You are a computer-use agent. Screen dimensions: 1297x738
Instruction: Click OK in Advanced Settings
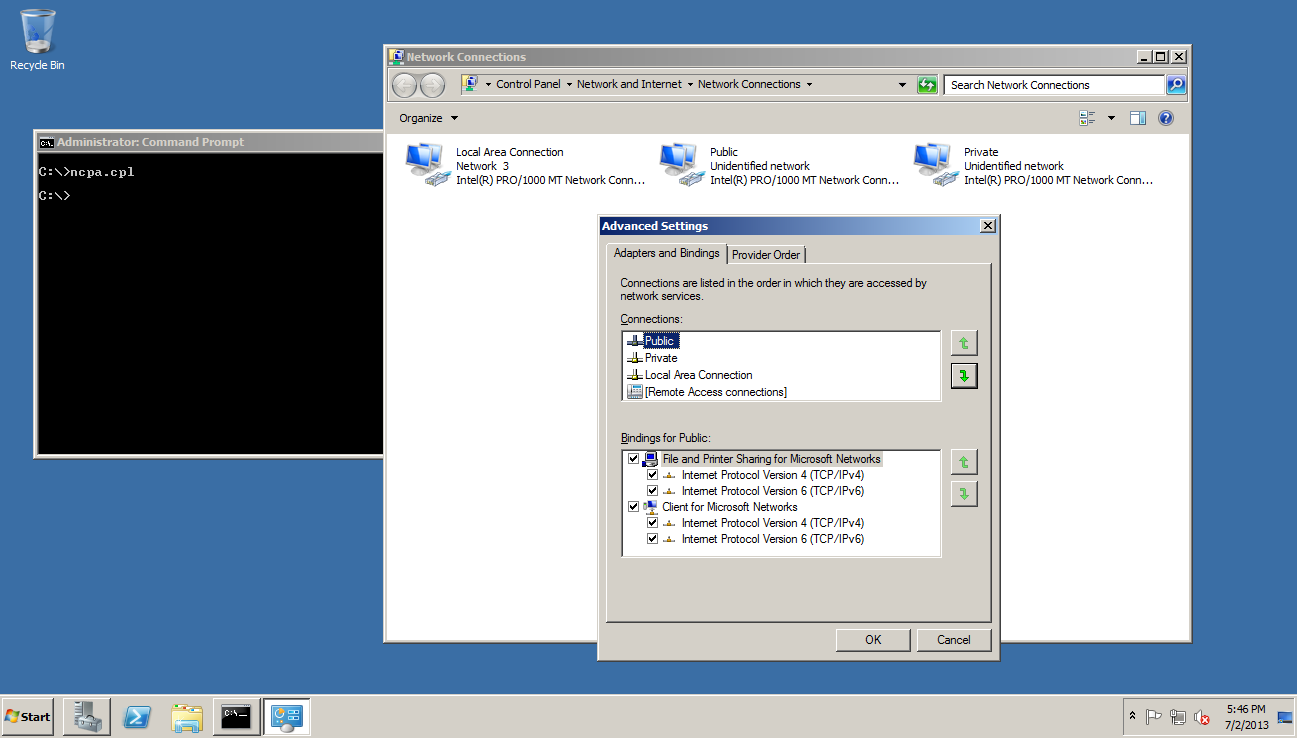point(873,640)
